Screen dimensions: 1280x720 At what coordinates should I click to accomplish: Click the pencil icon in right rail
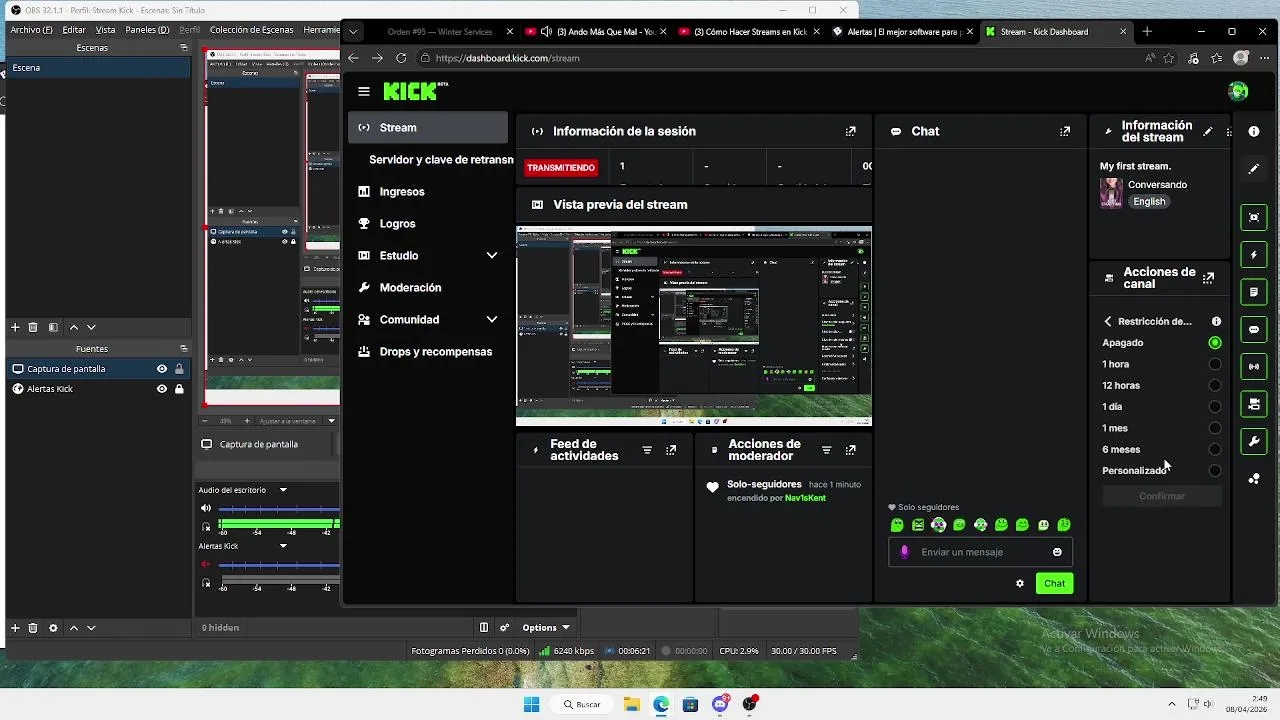pyautogui.click(x=1254, y=169)
